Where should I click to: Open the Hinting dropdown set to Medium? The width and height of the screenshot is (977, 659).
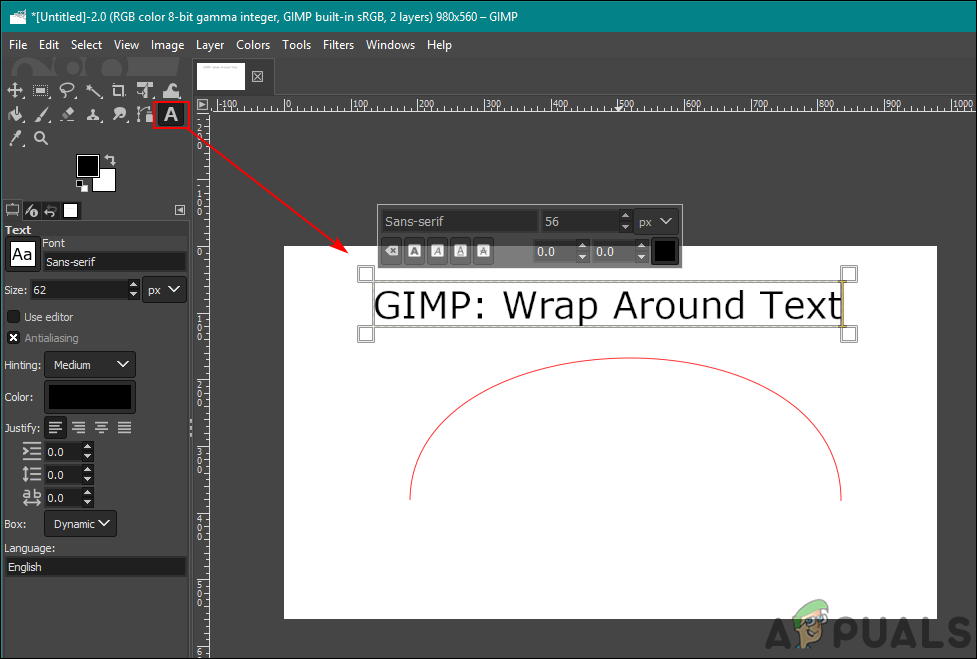(x=90, y=365)
